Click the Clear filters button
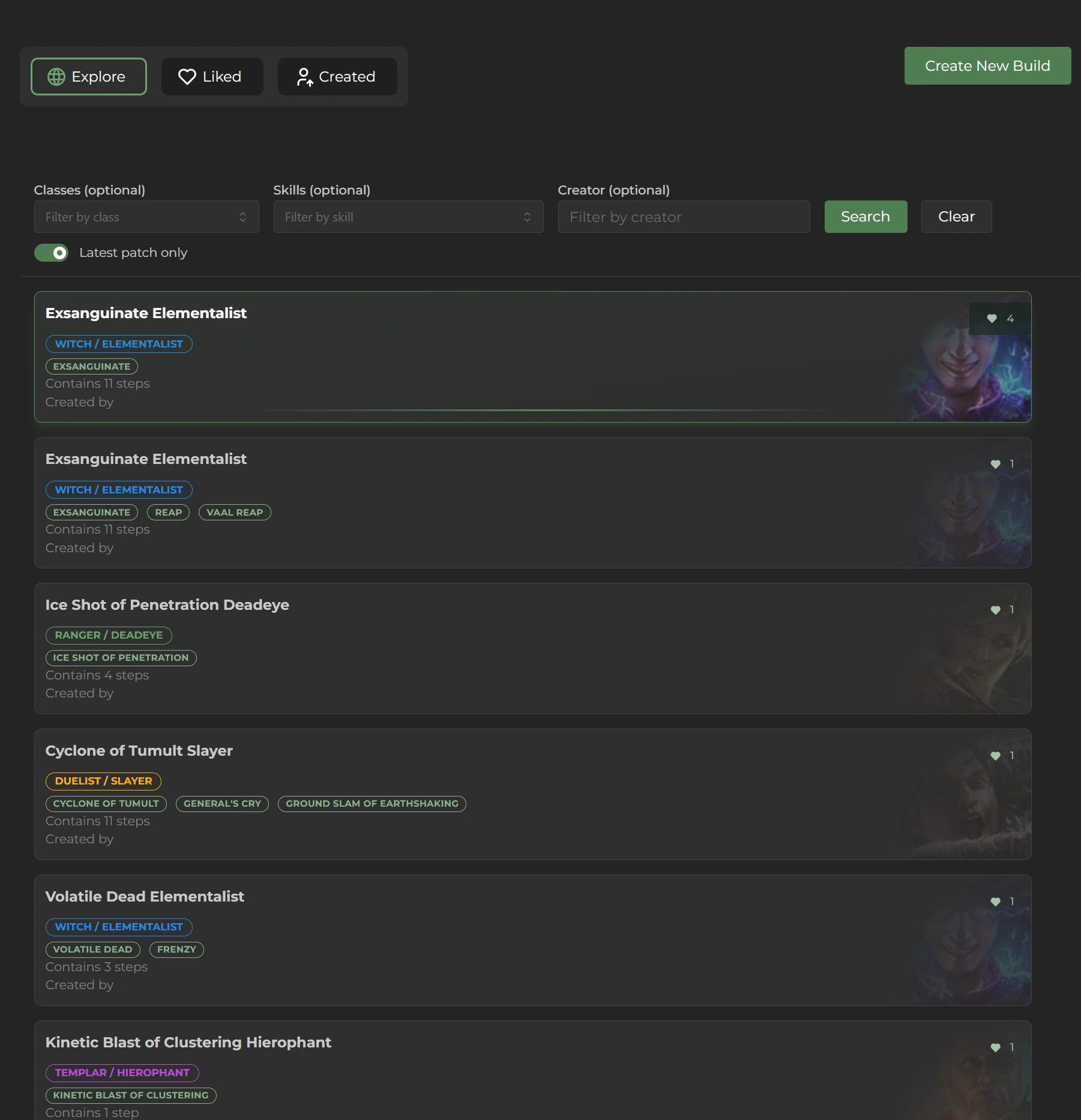Viewport: 1081px width, 1120px height. (x=956, y=217)
